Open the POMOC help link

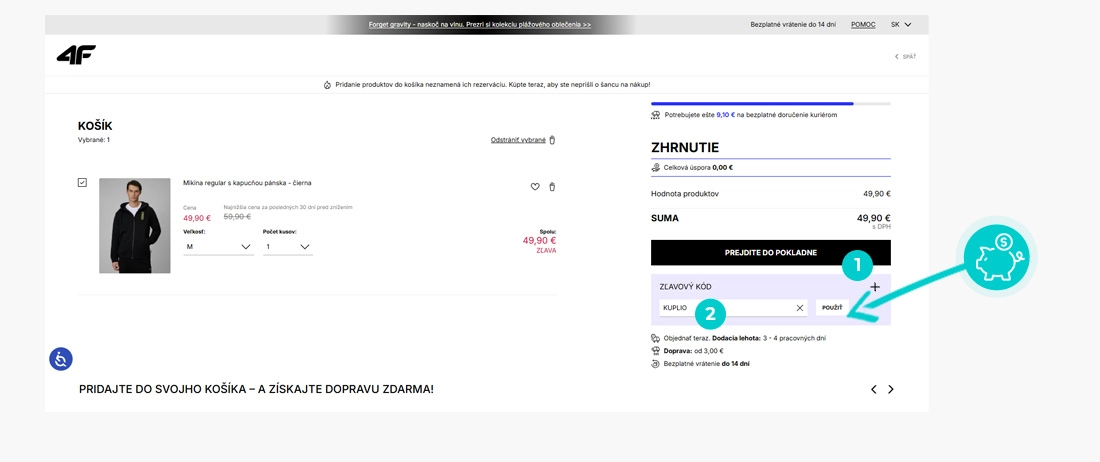point(863,25)
